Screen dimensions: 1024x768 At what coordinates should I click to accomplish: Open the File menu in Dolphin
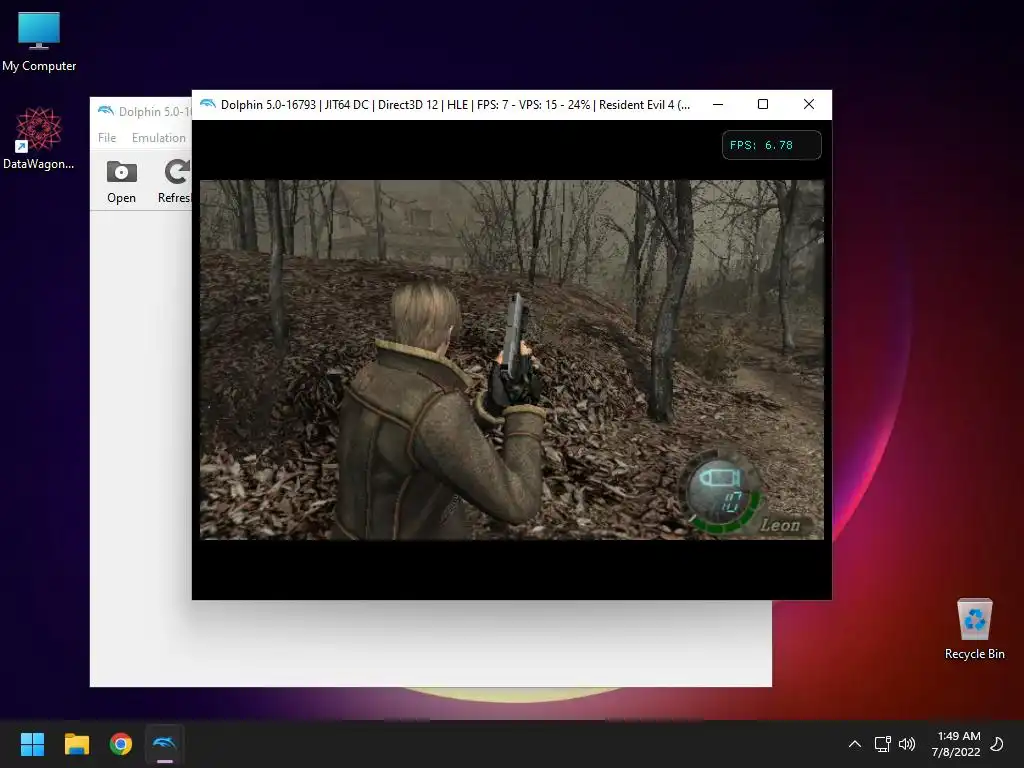(x=107, y=138)
